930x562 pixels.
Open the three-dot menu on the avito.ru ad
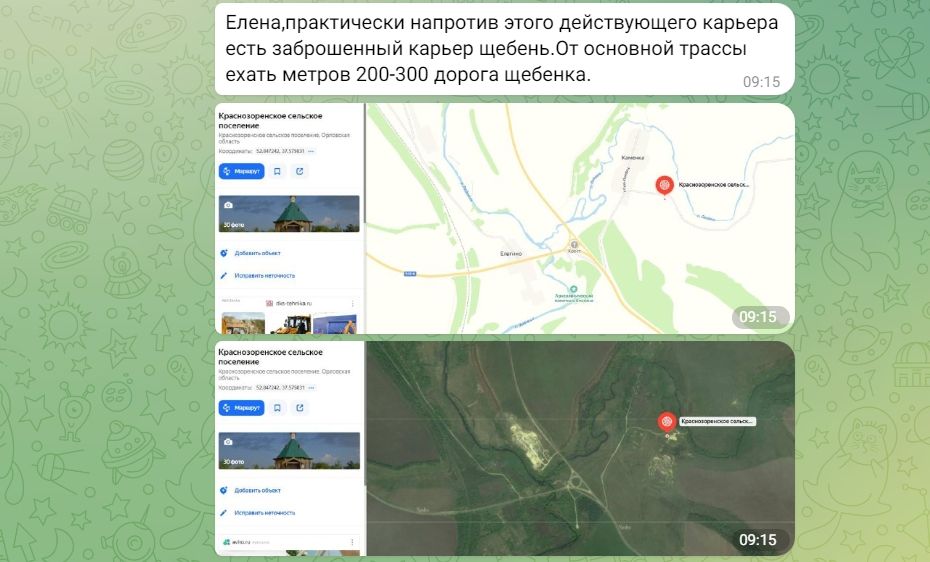352,542
